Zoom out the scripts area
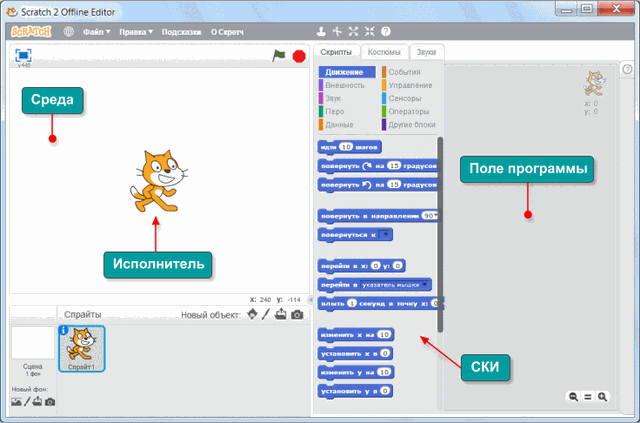Image resolution: width=640 pixels, height=423 pixels. (573, 396)
